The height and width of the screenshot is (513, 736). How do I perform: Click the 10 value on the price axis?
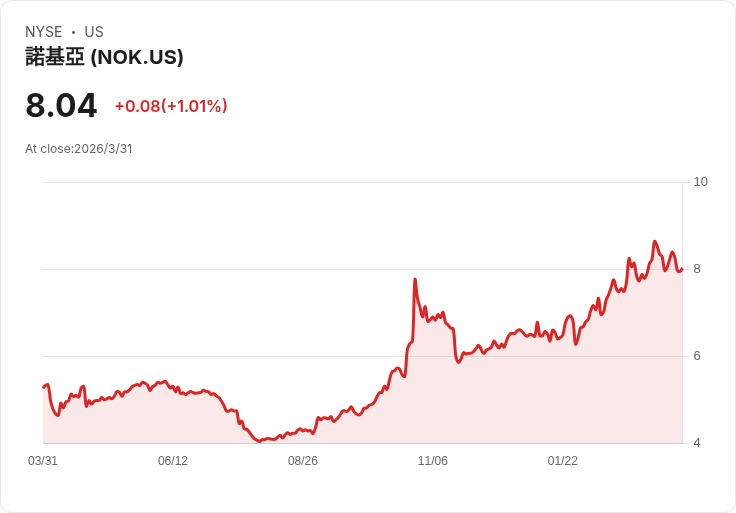[700, 182]
